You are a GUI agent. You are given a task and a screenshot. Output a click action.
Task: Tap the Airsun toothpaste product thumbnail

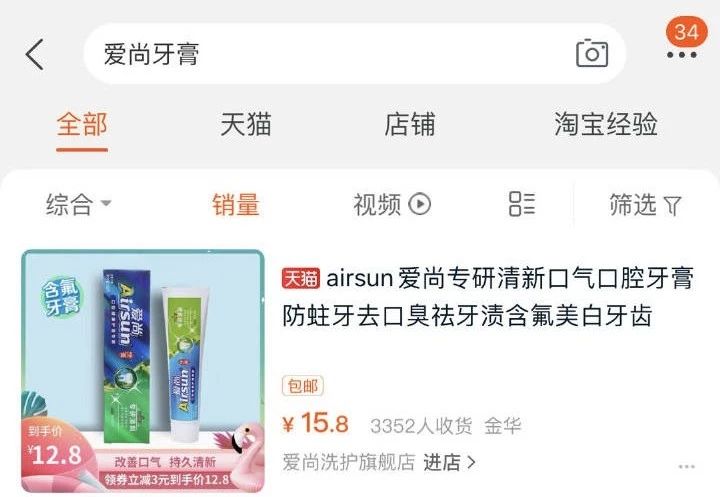[143, 371]
